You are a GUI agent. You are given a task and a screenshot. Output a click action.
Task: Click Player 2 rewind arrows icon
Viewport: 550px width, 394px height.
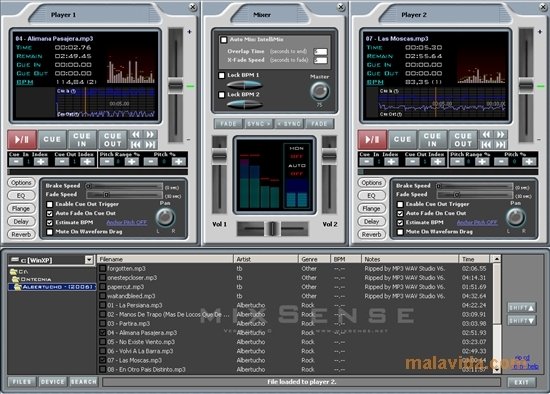click(x=486, y=135)
